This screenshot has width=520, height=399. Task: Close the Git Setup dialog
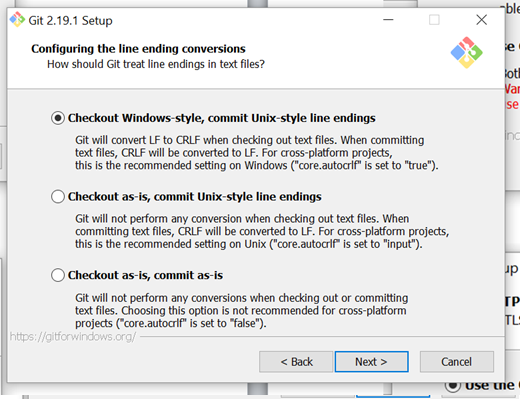482,20
